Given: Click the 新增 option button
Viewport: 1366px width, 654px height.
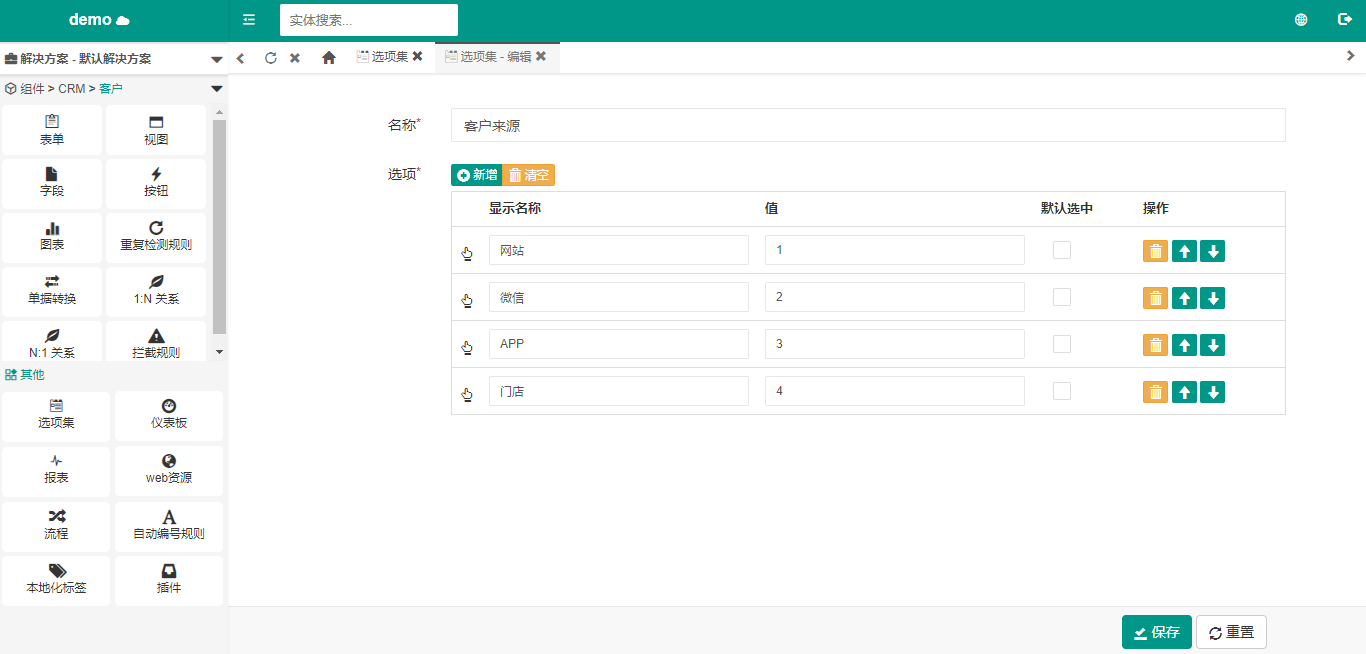Looking at the screenshot, I should pos(476,175).
